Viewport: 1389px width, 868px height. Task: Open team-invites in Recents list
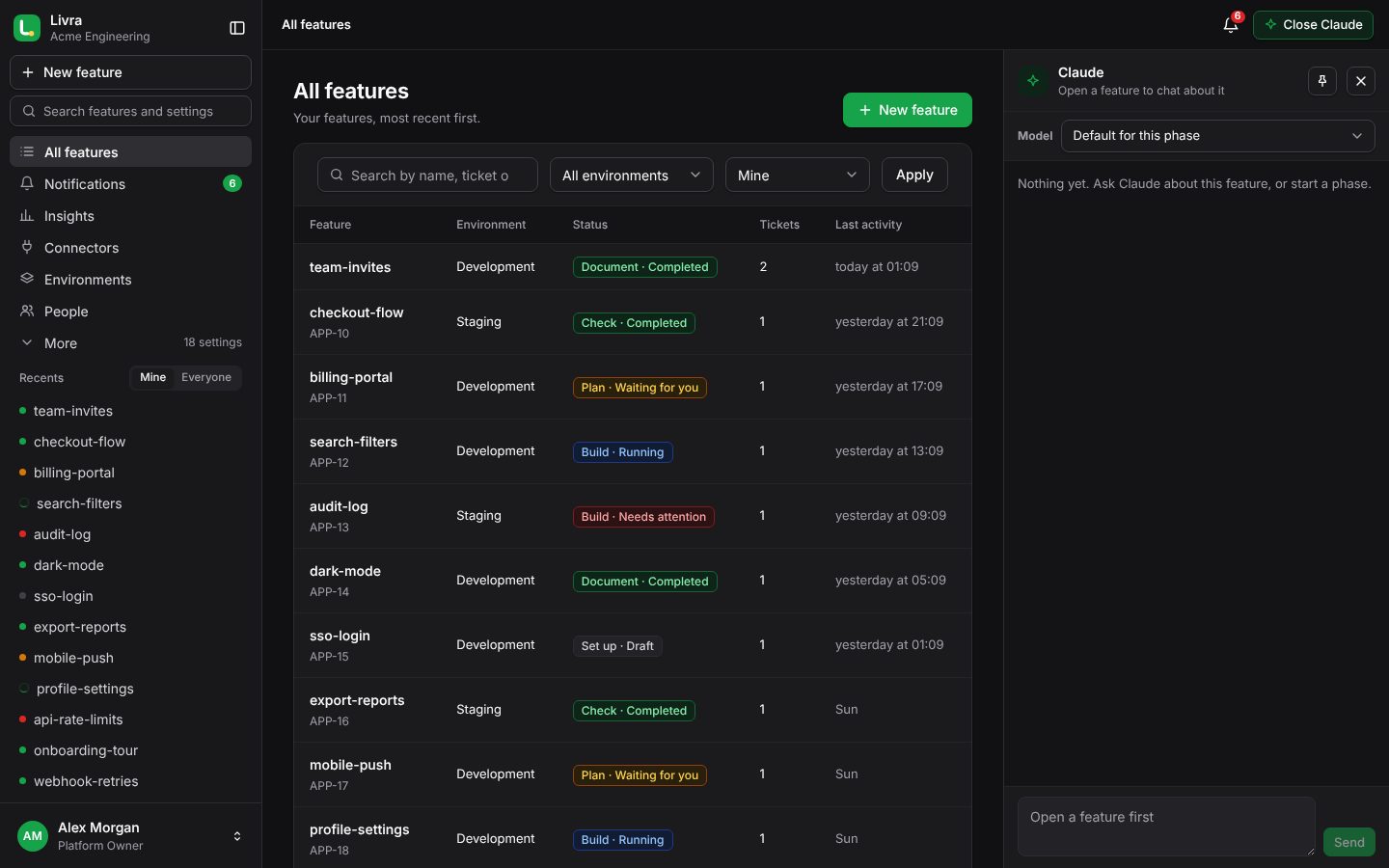pyautogui.click(x=130, y=411)
